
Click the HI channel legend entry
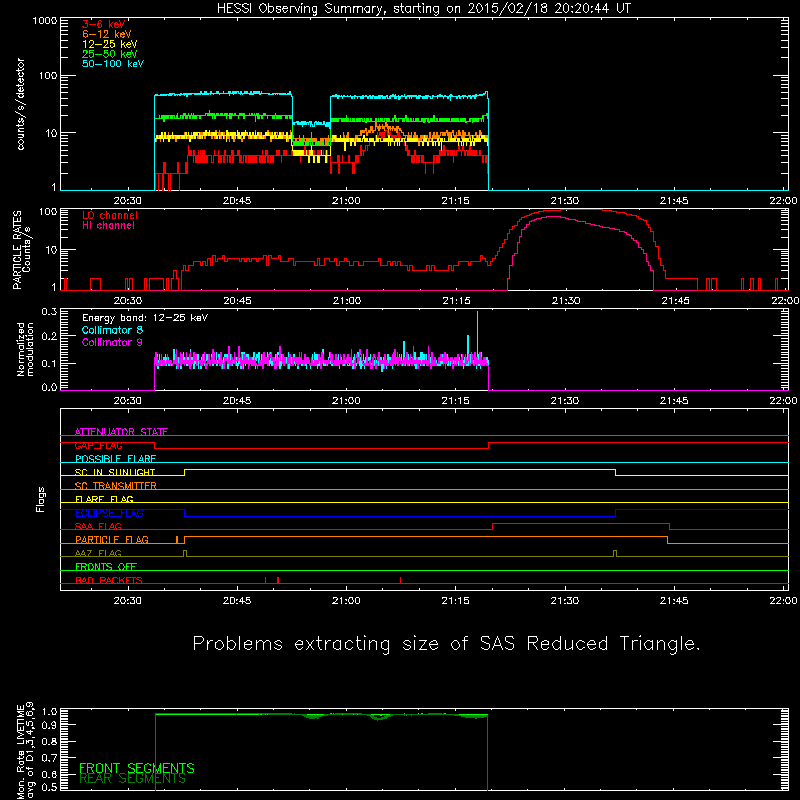108,225
